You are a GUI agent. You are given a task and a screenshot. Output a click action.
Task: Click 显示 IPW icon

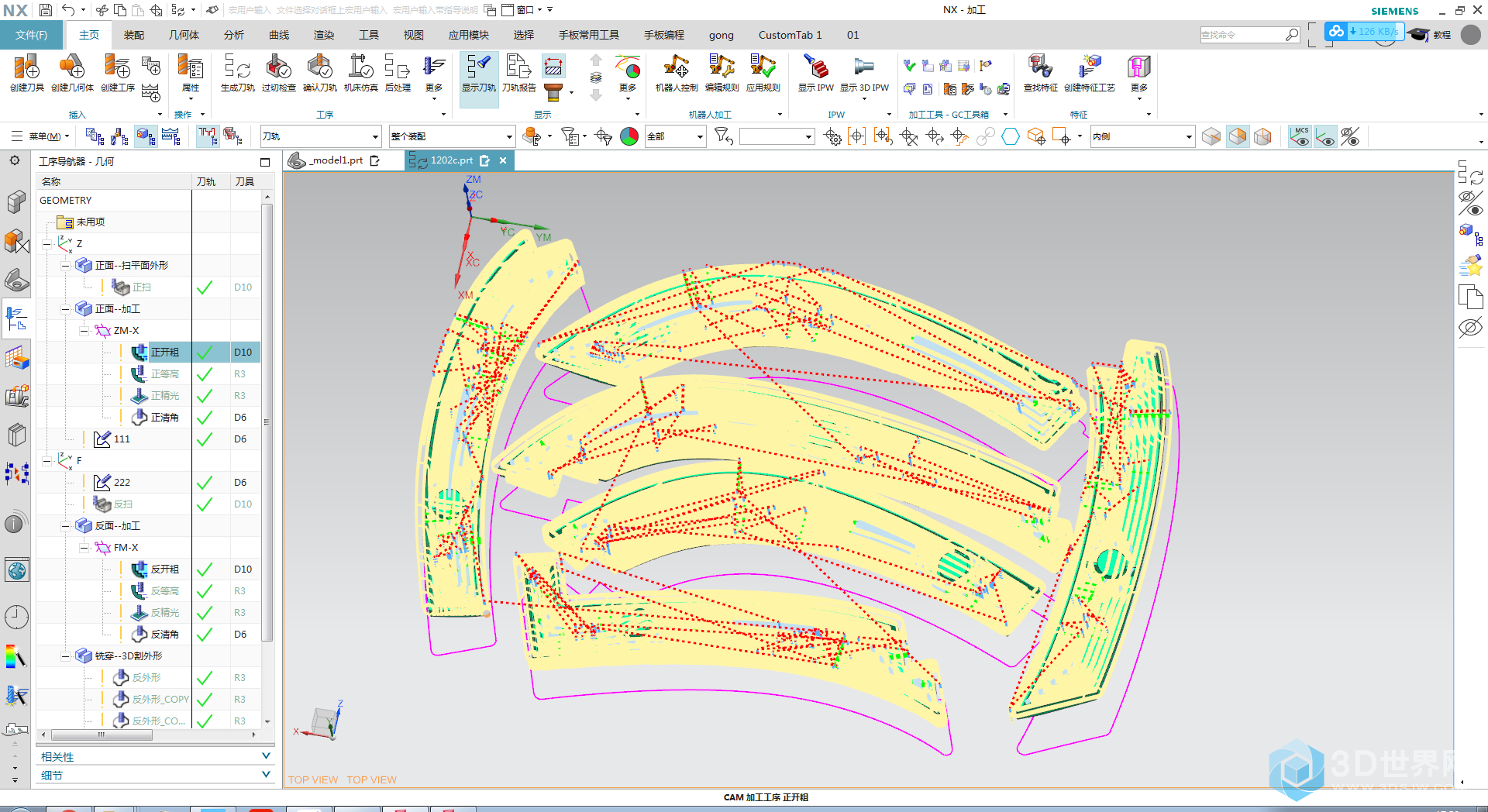pyautogui.click(x=815, y=74)
